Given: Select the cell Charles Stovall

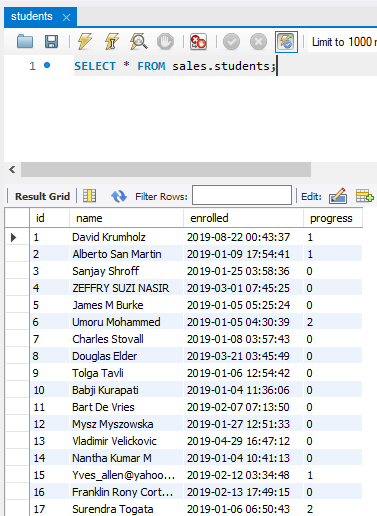Looking at the screenshot, I should pos(126,339).
